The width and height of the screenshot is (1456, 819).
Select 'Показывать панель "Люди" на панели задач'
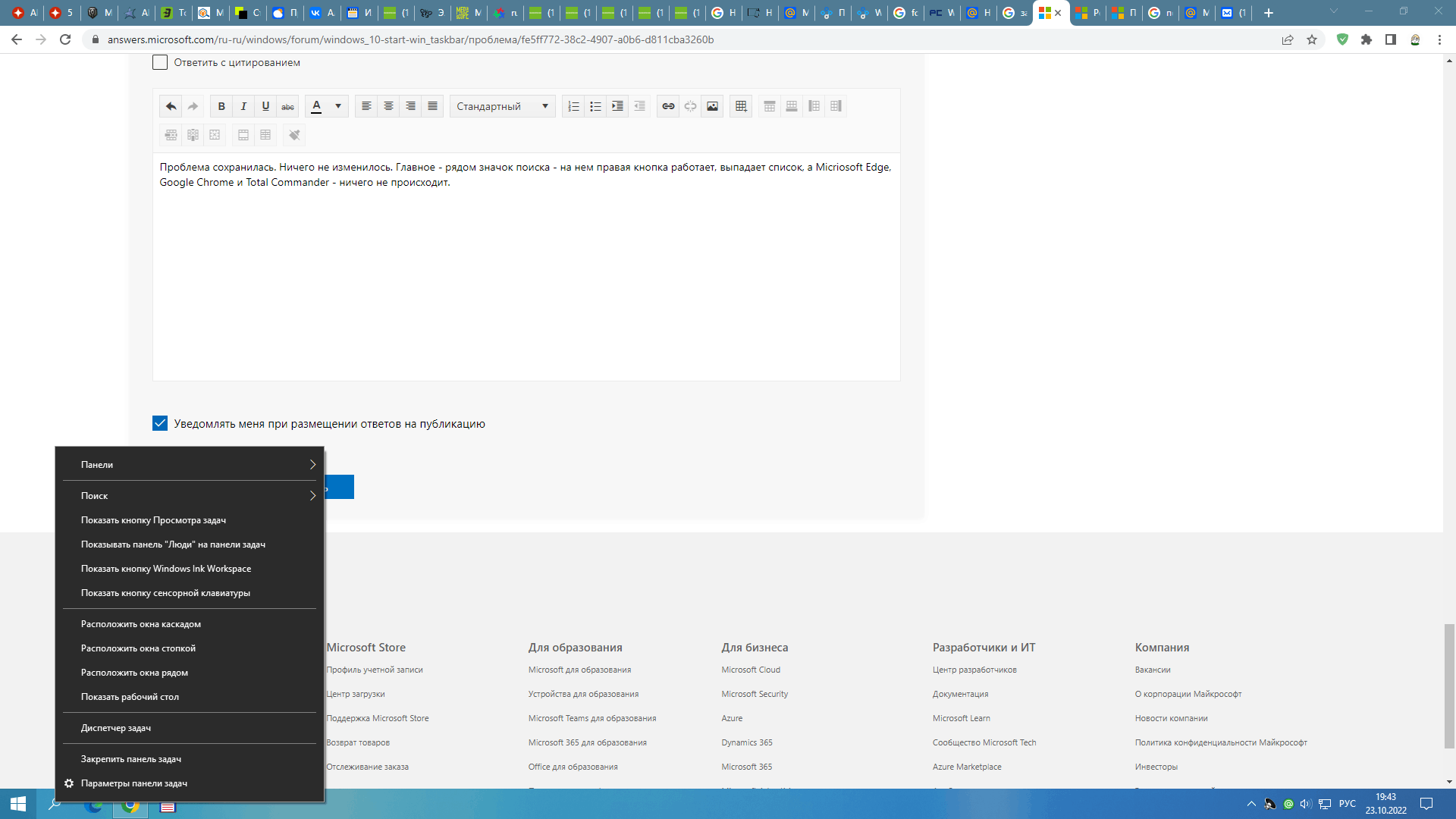coord(190,544)
